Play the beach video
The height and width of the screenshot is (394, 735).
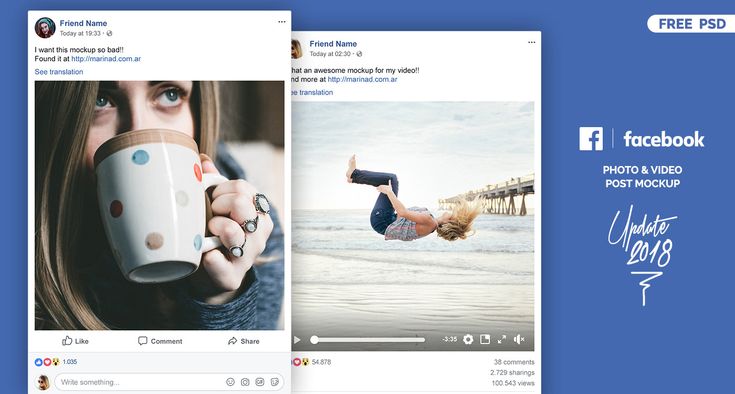pos(297,340)
